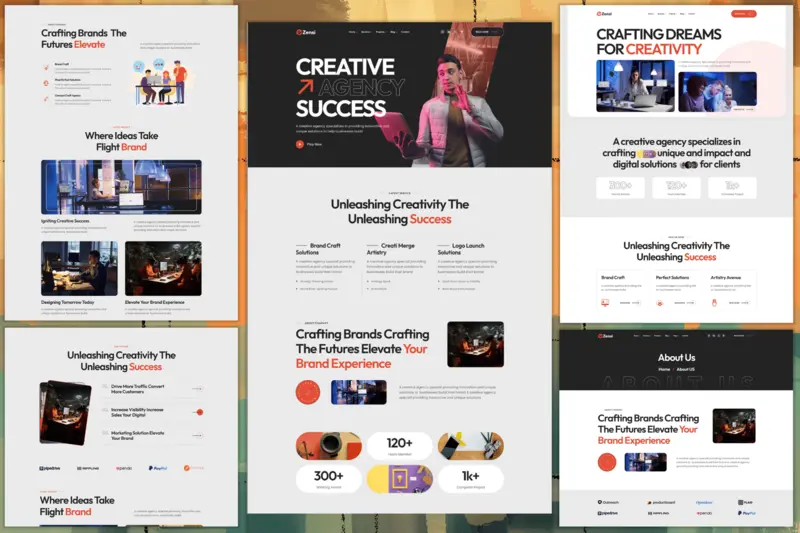Click the red eye icon in the Perfect Solutions card
Image resolution: width=800 pixels, height=533 pixels.
coord(660,303)
